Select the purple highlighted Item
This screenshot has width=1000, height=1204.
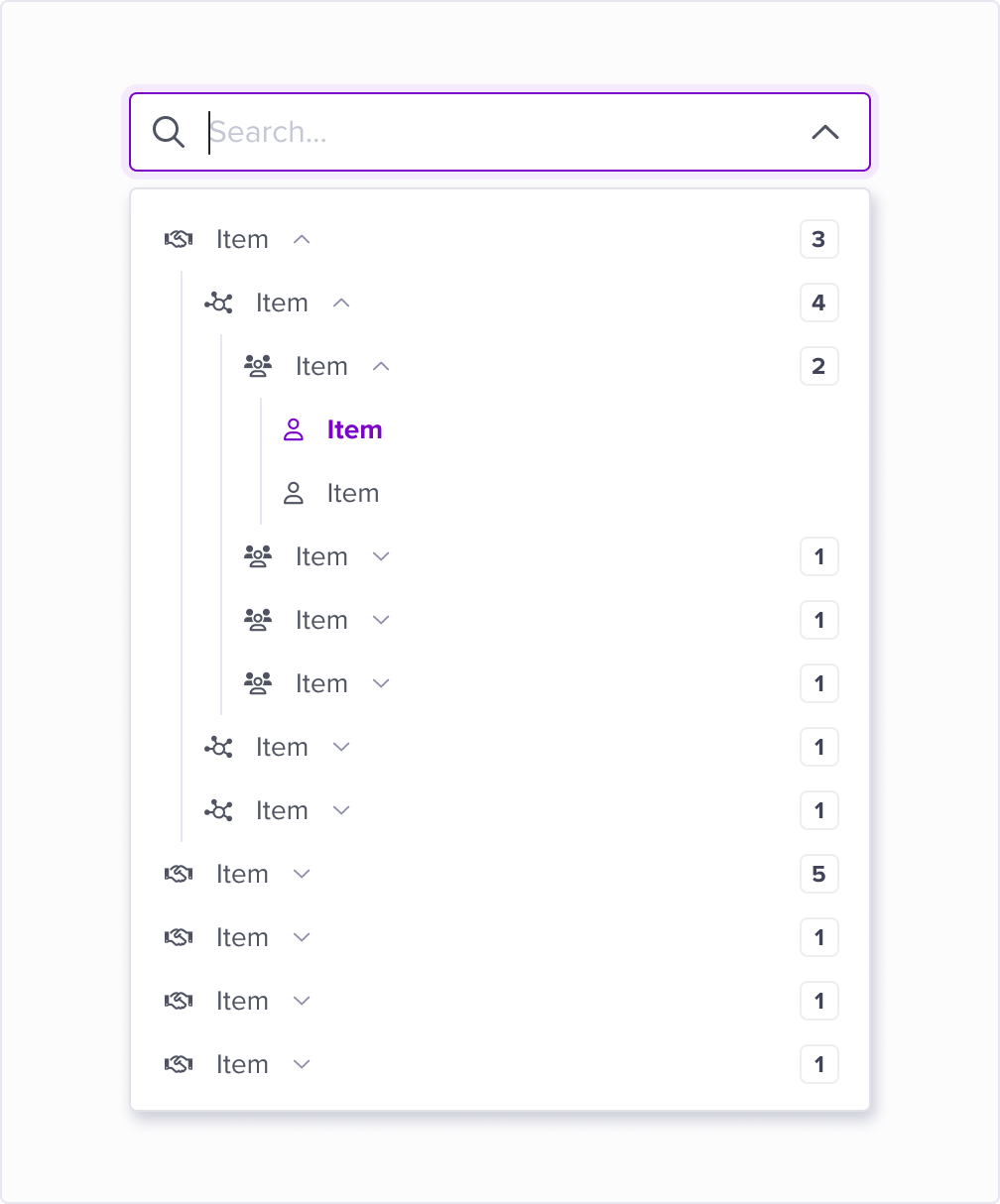[x=354, y=429]
